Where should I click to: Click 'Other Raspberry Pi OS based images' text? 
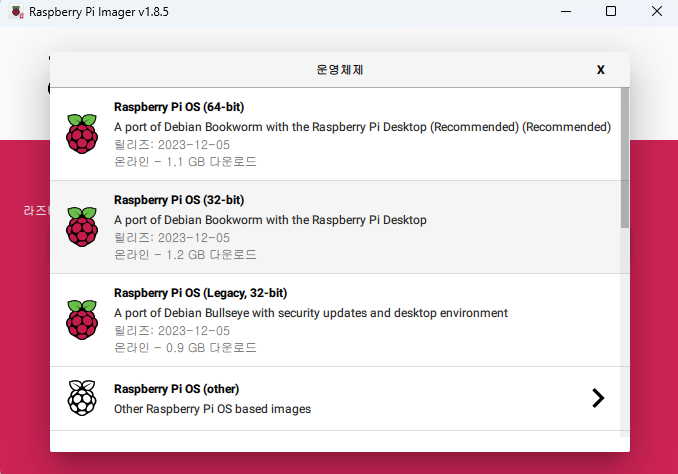[212, 409]
